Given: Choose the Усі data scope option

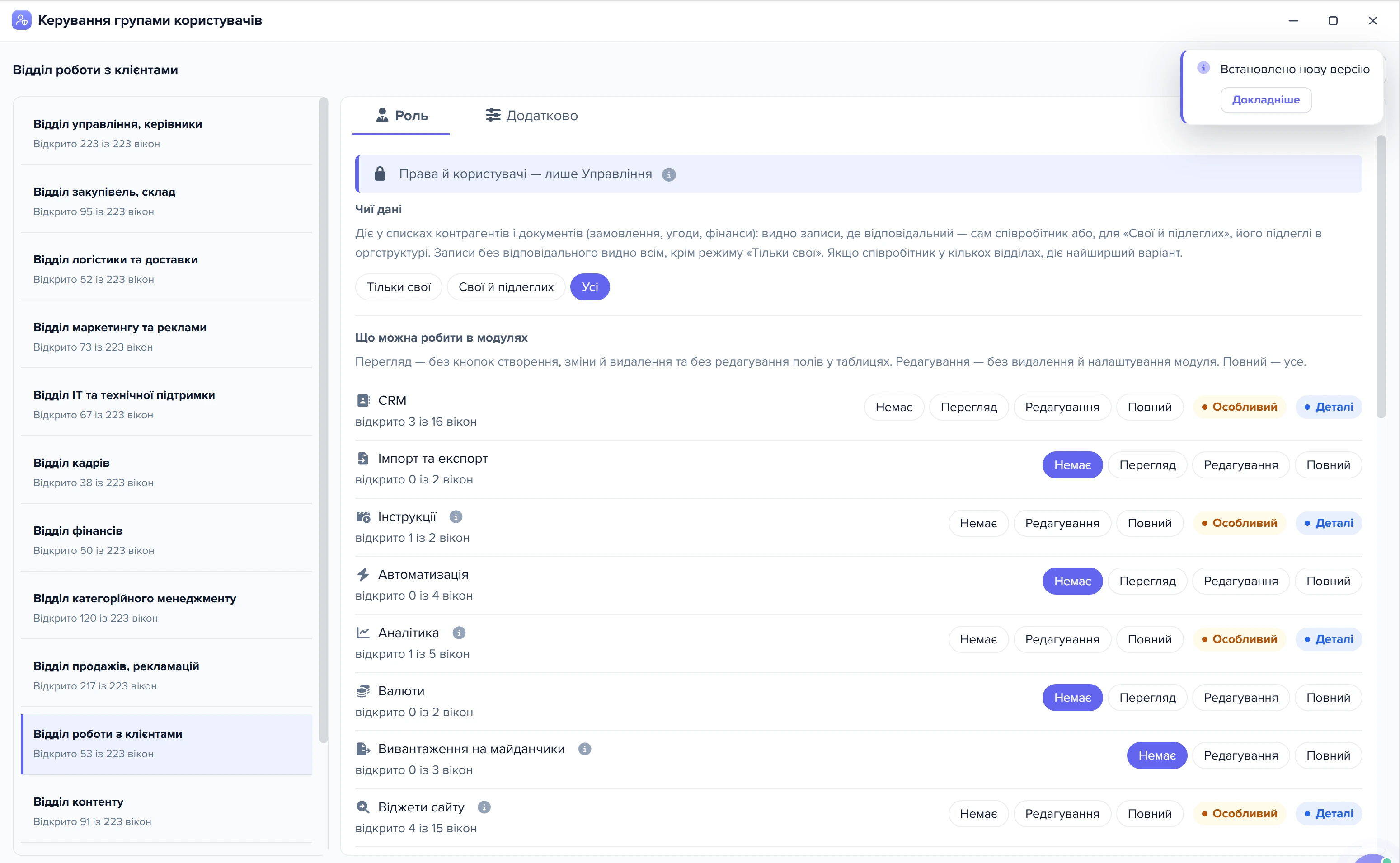Looking at the screenshot, I should click(590, 287).
